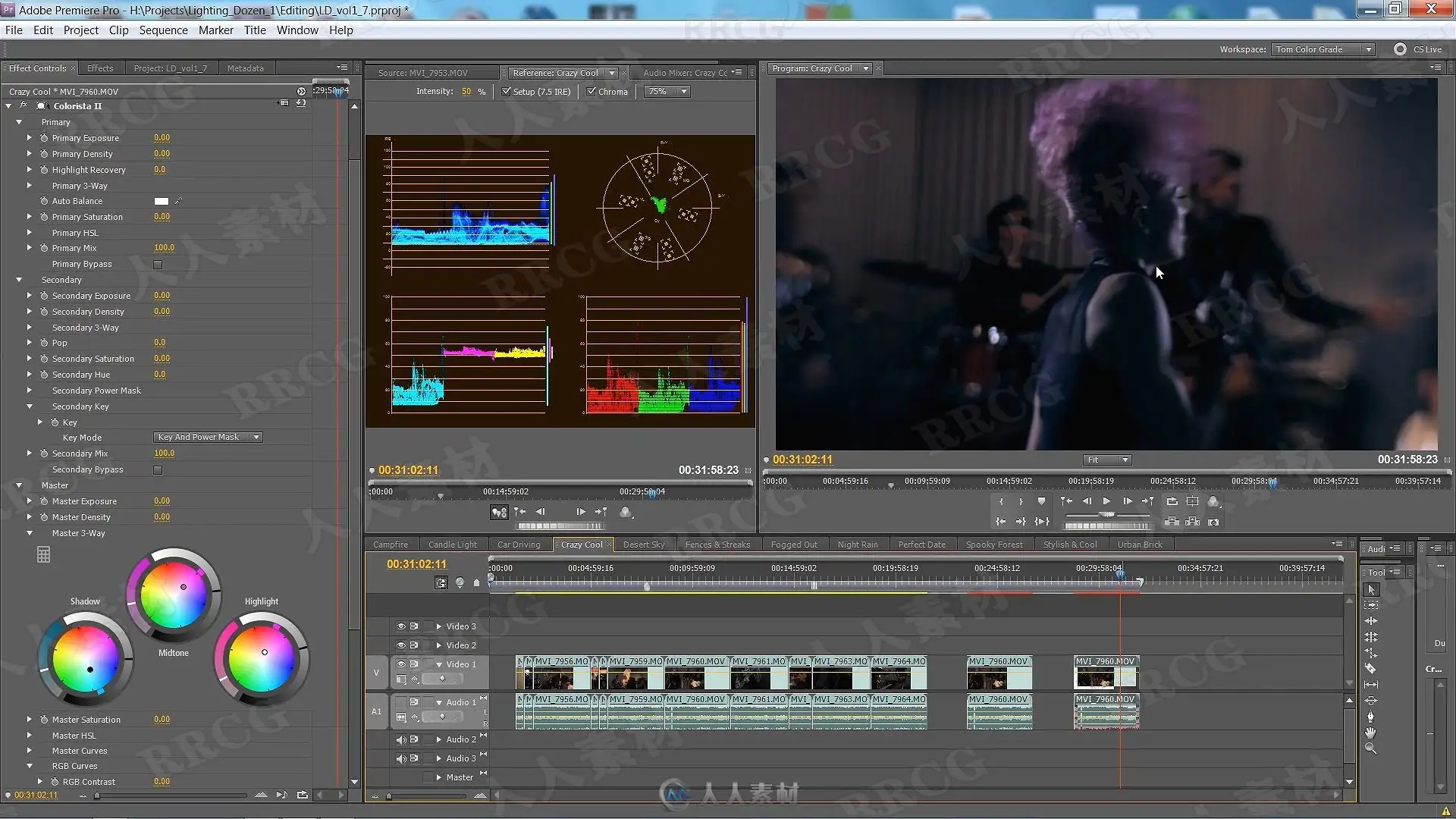1456x819 pixels.
Task: Switch to the Night Rain sequence tab
Action: click(857, 544)
